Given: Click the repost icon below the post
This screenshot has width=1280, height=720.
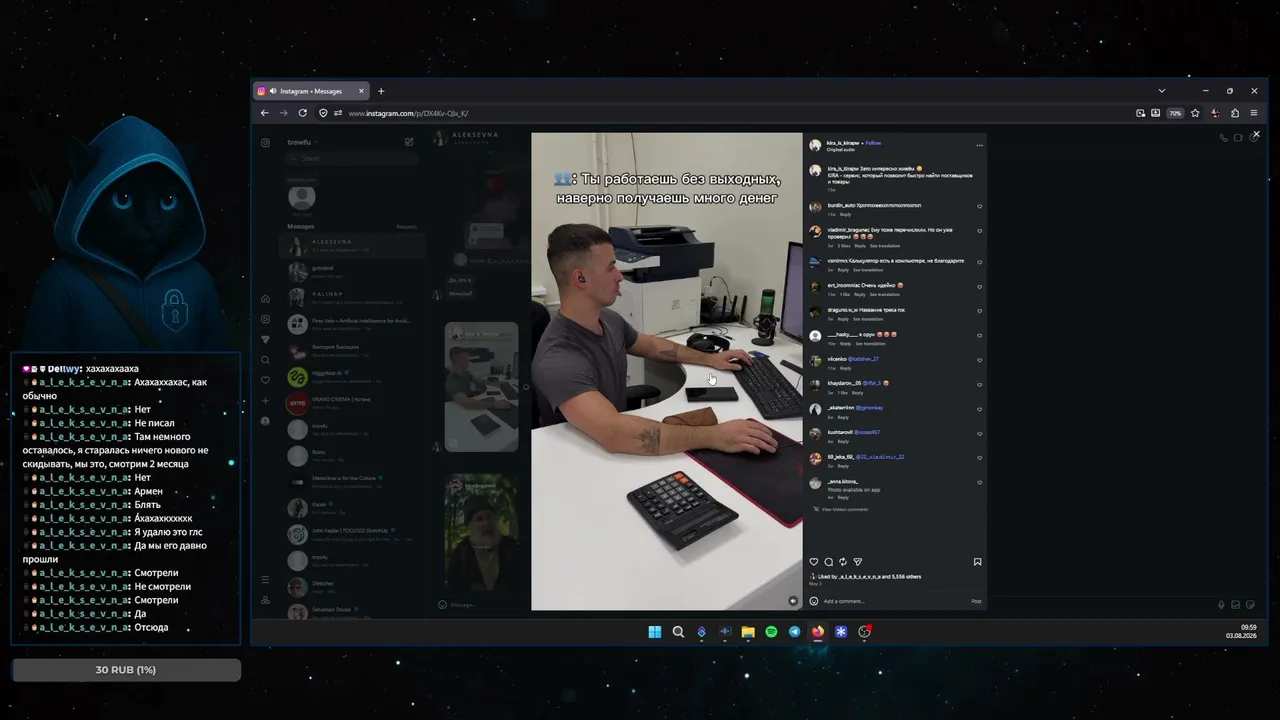Looking at the screenshot, I should click(x=843, y=562).
